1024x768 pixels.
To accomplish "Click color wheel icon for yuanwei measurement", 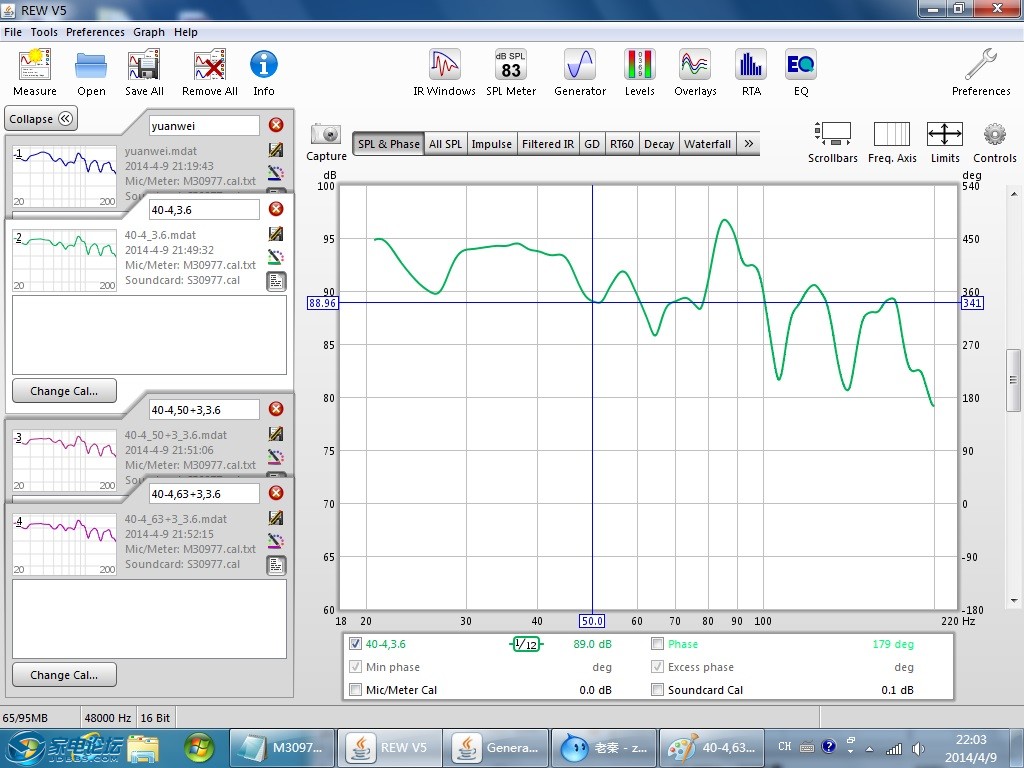I will coord(276,173).
